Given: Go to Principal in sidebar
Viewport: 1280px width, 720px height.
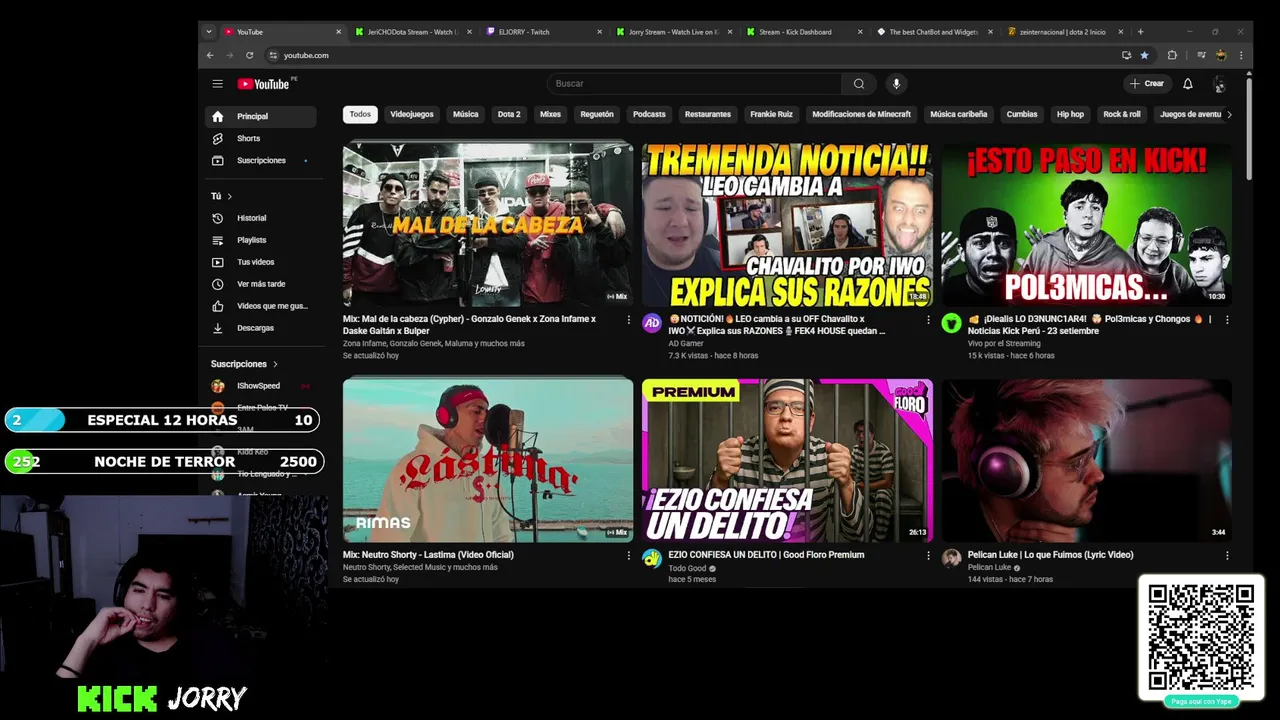Looking at the screenshot, I should pos(261,117).
